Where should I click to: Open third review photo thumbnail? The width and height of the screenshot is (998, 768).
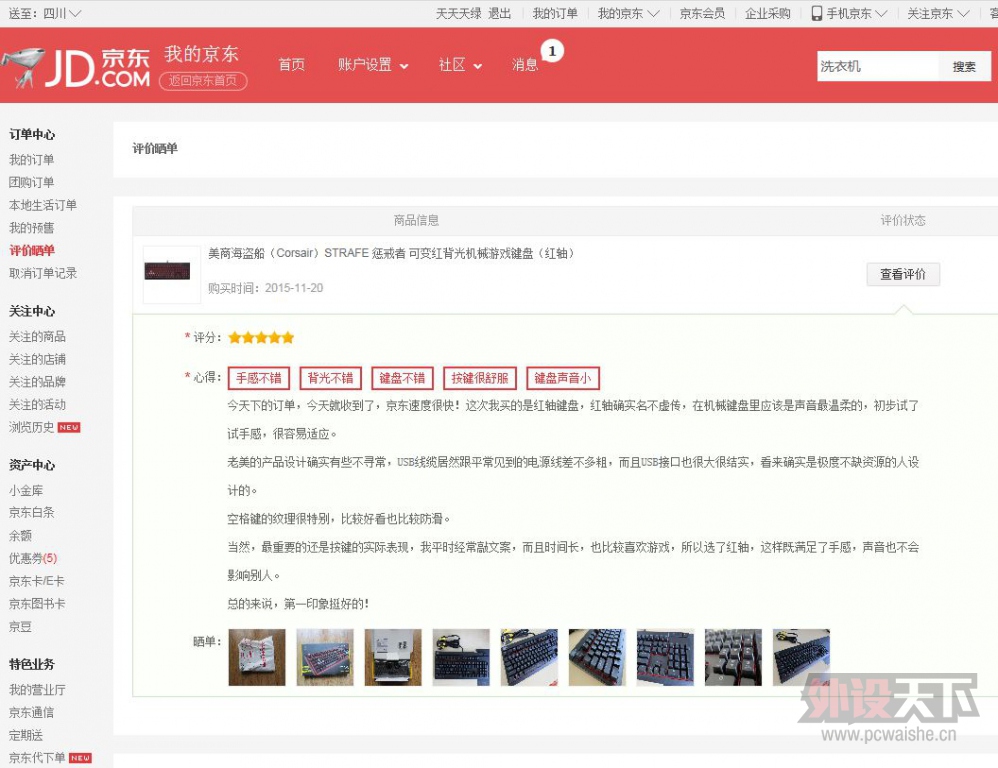[393, 657]
